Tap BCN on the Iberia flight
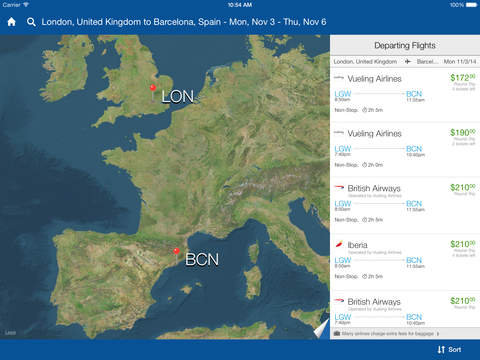 (x=414, y=260)
